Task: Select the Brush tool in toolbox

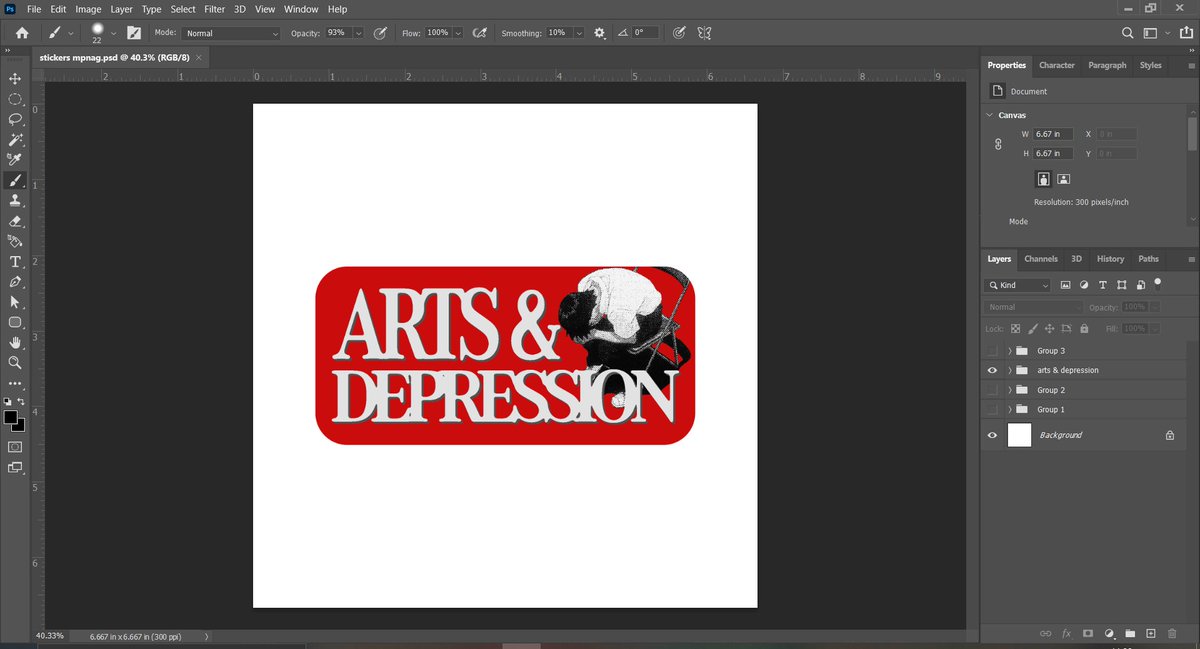Action: [15, 180]
